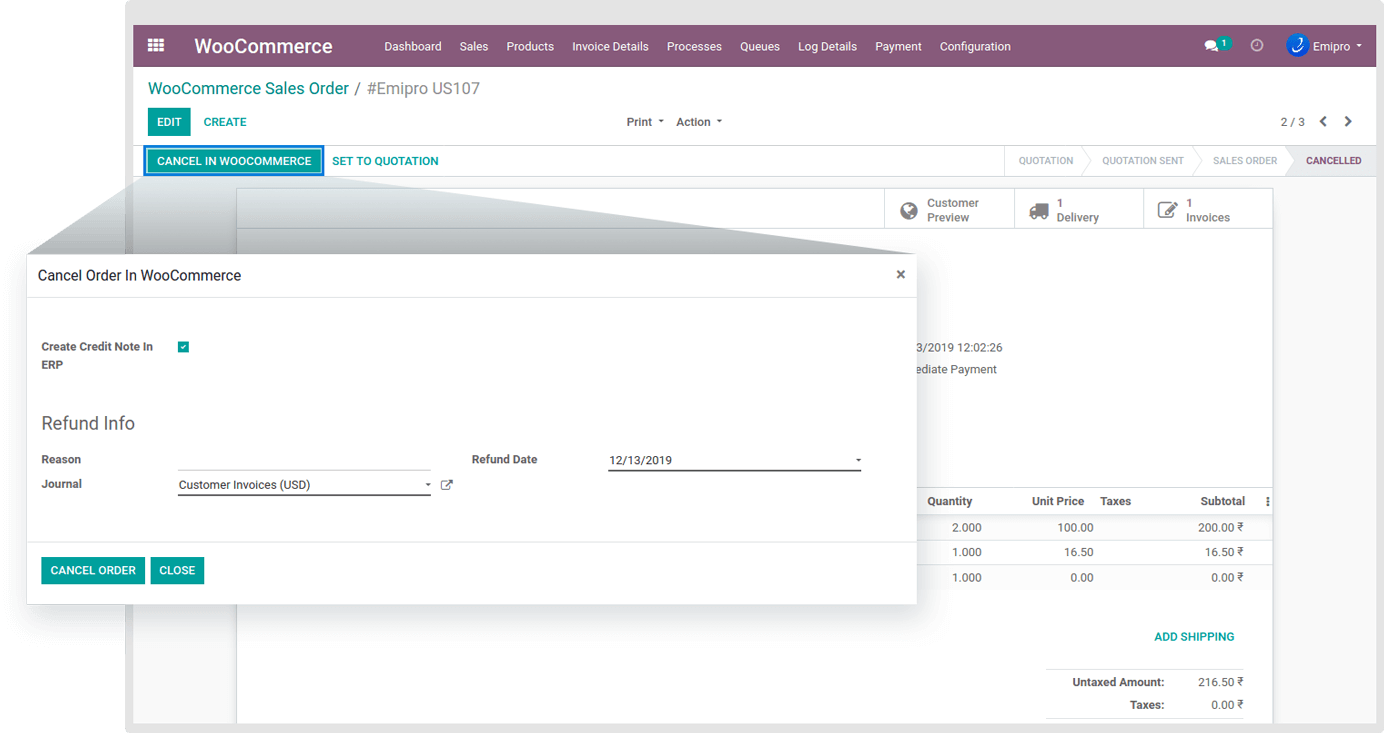
Task: Open the Configuration menu
Action: (x=975, y=46)
